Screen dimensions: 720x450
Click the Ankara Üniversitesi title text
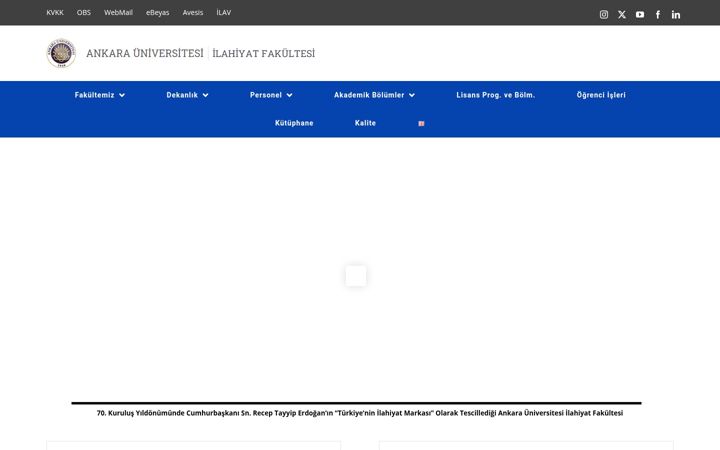pos(145,53)
